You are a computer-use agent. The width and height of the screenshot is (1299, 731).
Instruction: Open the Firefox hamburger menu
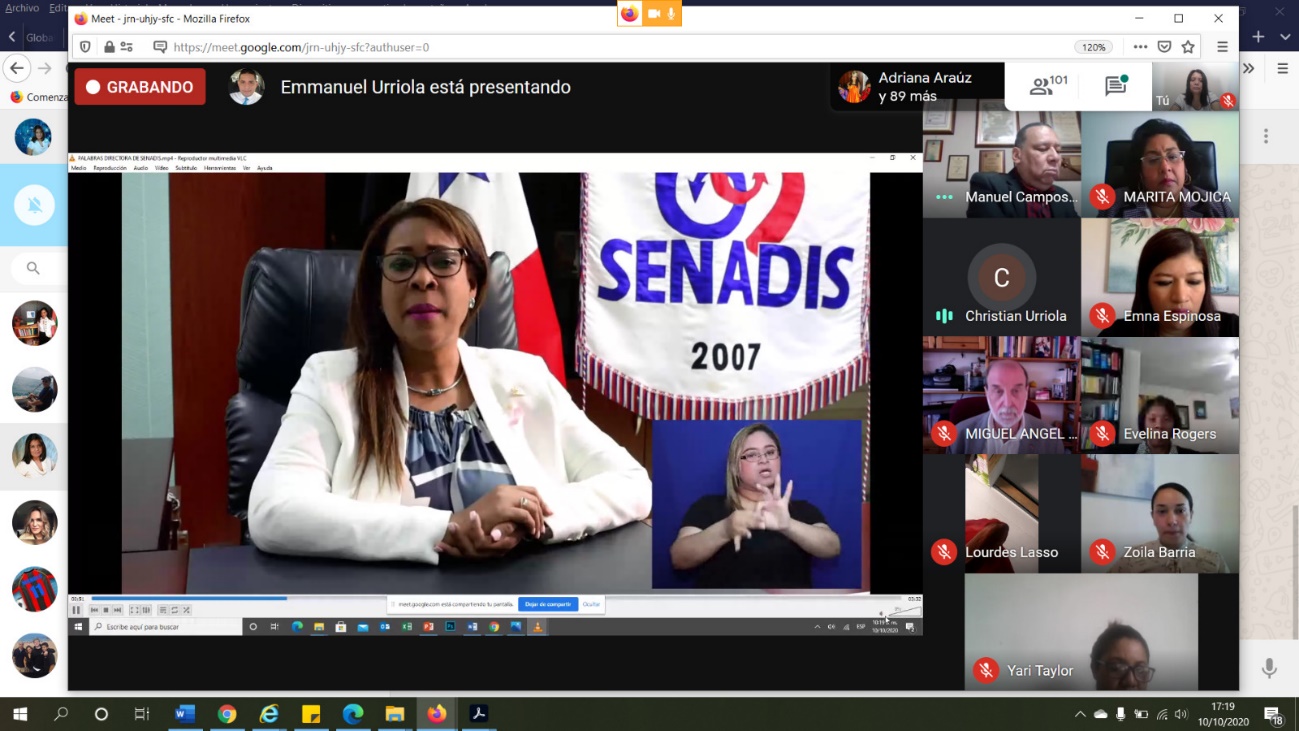[1222, 47]
